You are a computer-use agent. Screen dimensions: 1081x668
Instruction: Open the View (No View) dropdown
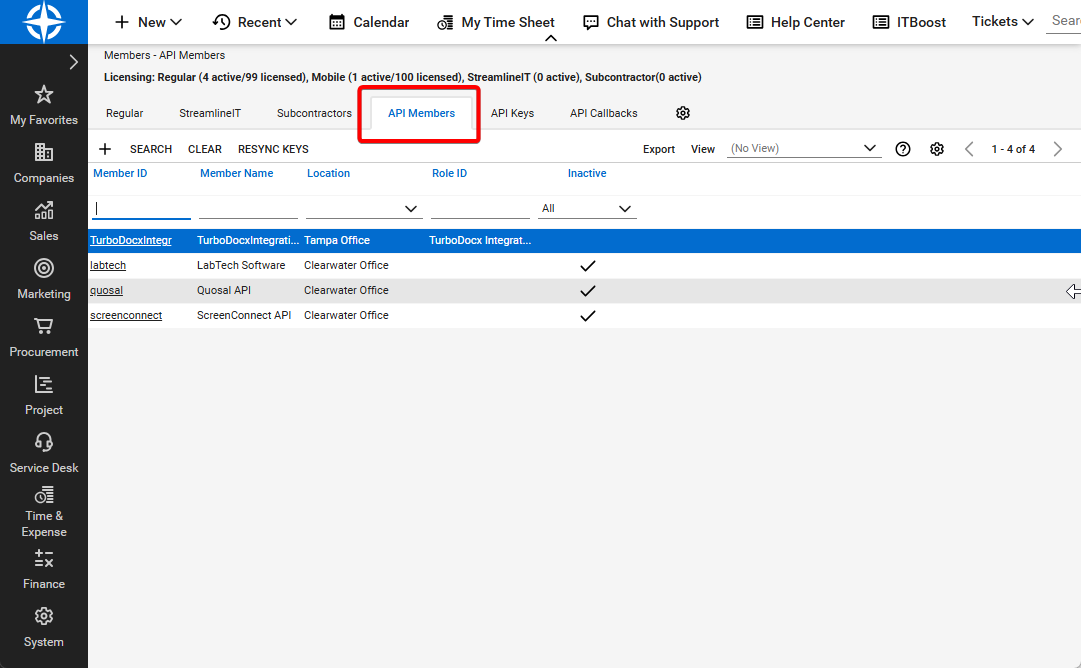coord(804,148)
